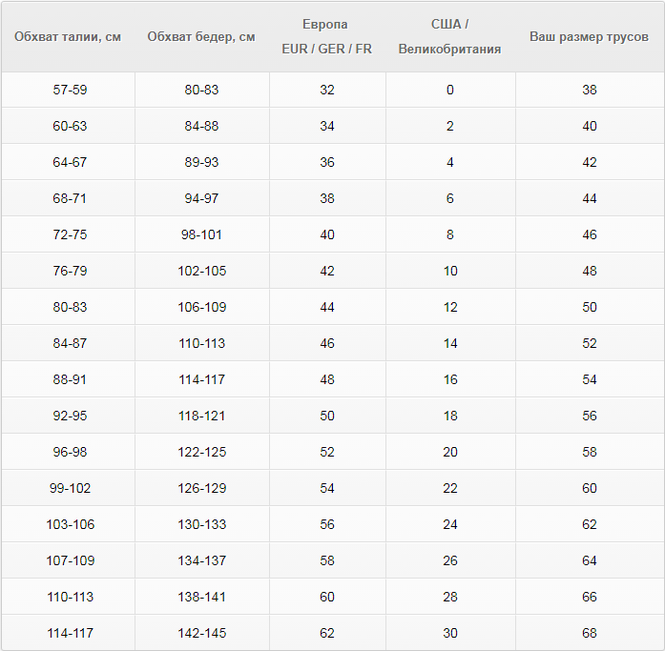Select USA size 16 cell

[x=450, y=380]
